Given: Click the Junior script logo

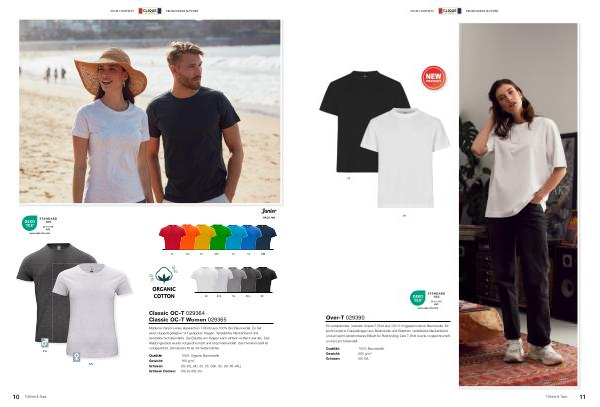Looking at the screenshot, I should point(269,211).
